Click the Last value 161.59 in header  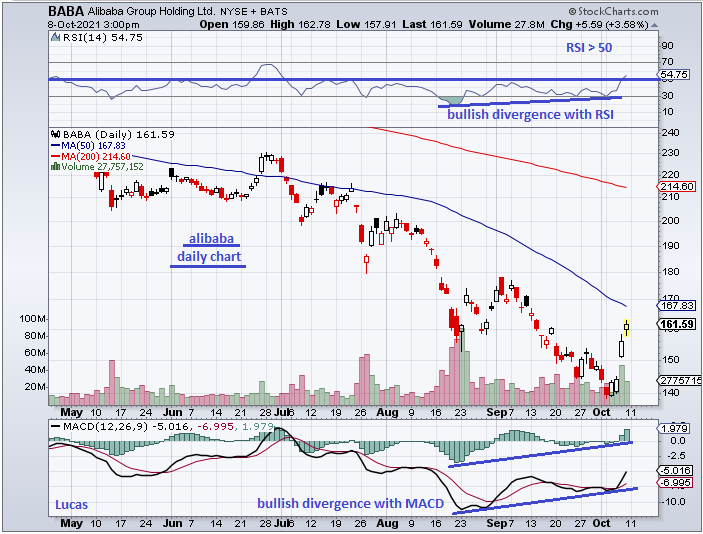(x=446, y=25)
